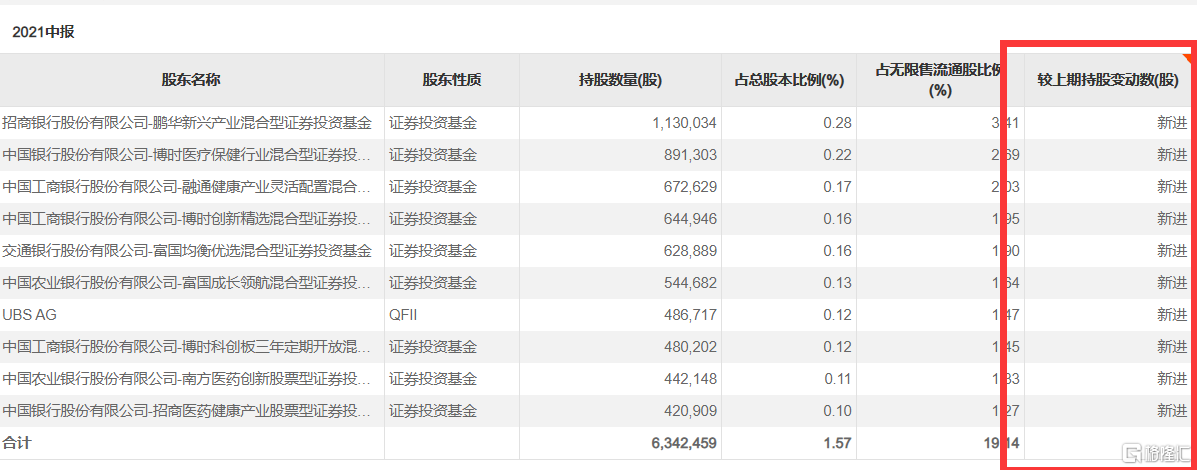This screenshot has height=470, width=1197.
Task: Click 新进 in the 博时医疗保健 row
Action: (1172, 155)
